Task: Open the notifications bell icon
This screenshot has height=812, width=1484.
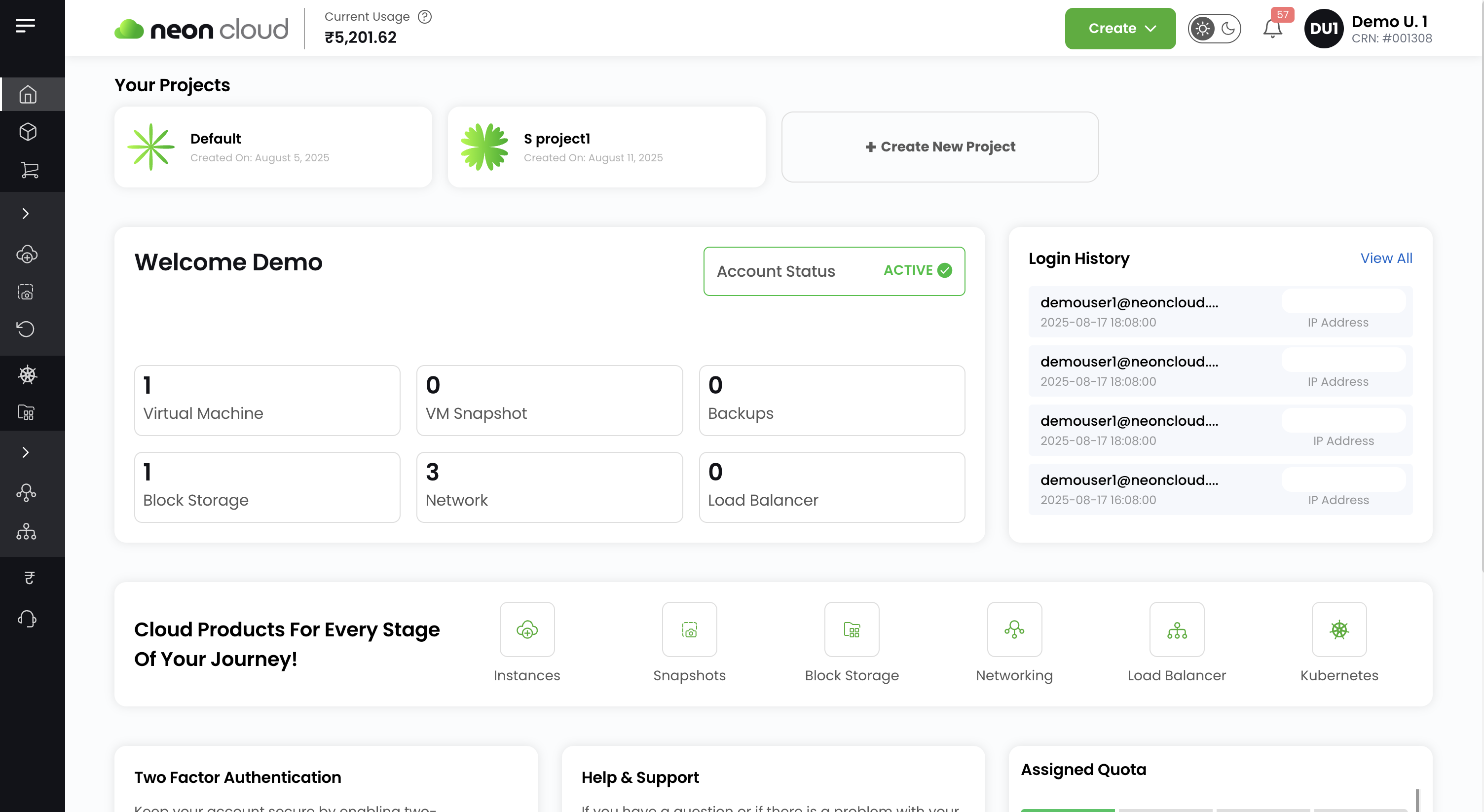Action: point(1272,29)
